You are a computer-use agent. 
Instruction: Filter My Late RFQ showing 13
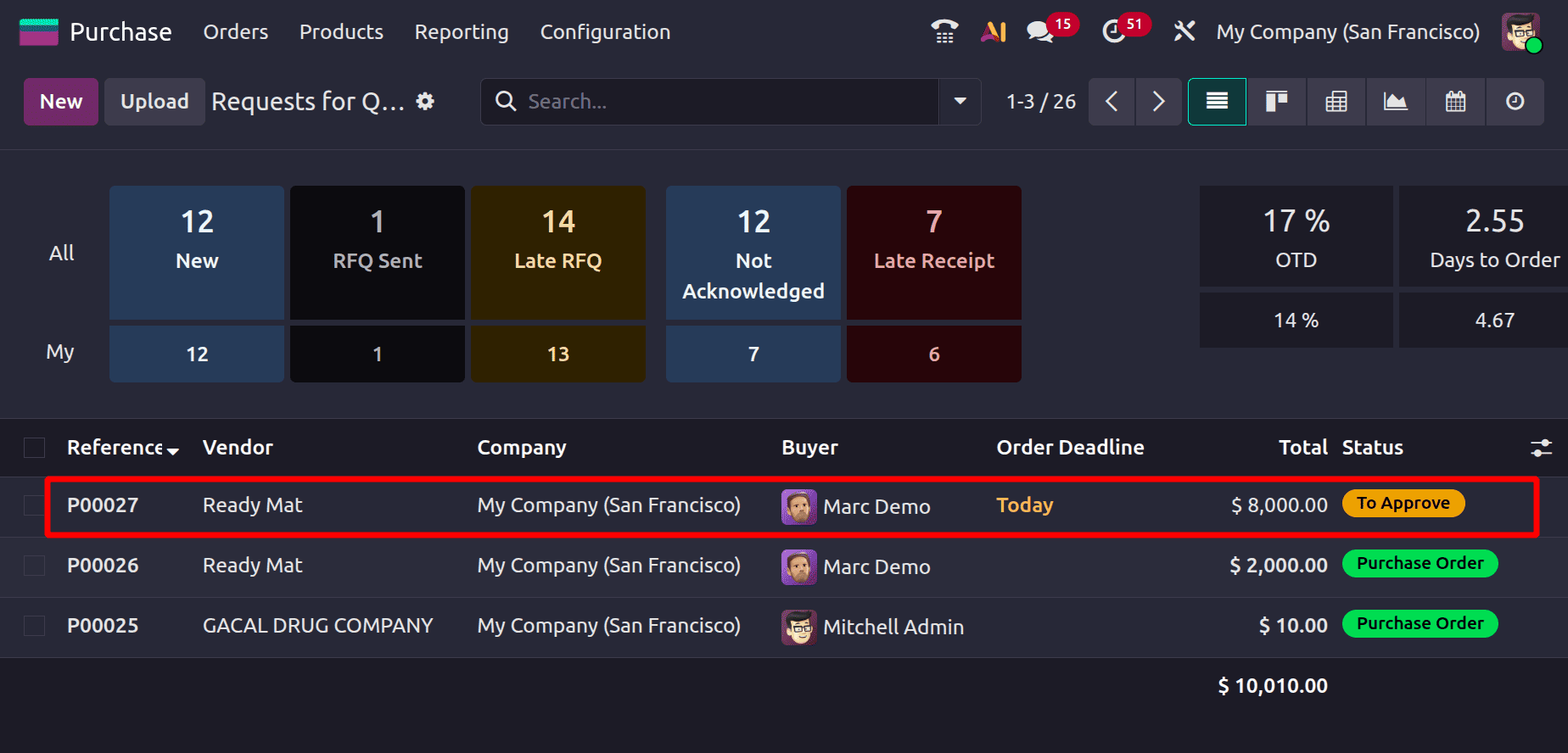point(558,354)
